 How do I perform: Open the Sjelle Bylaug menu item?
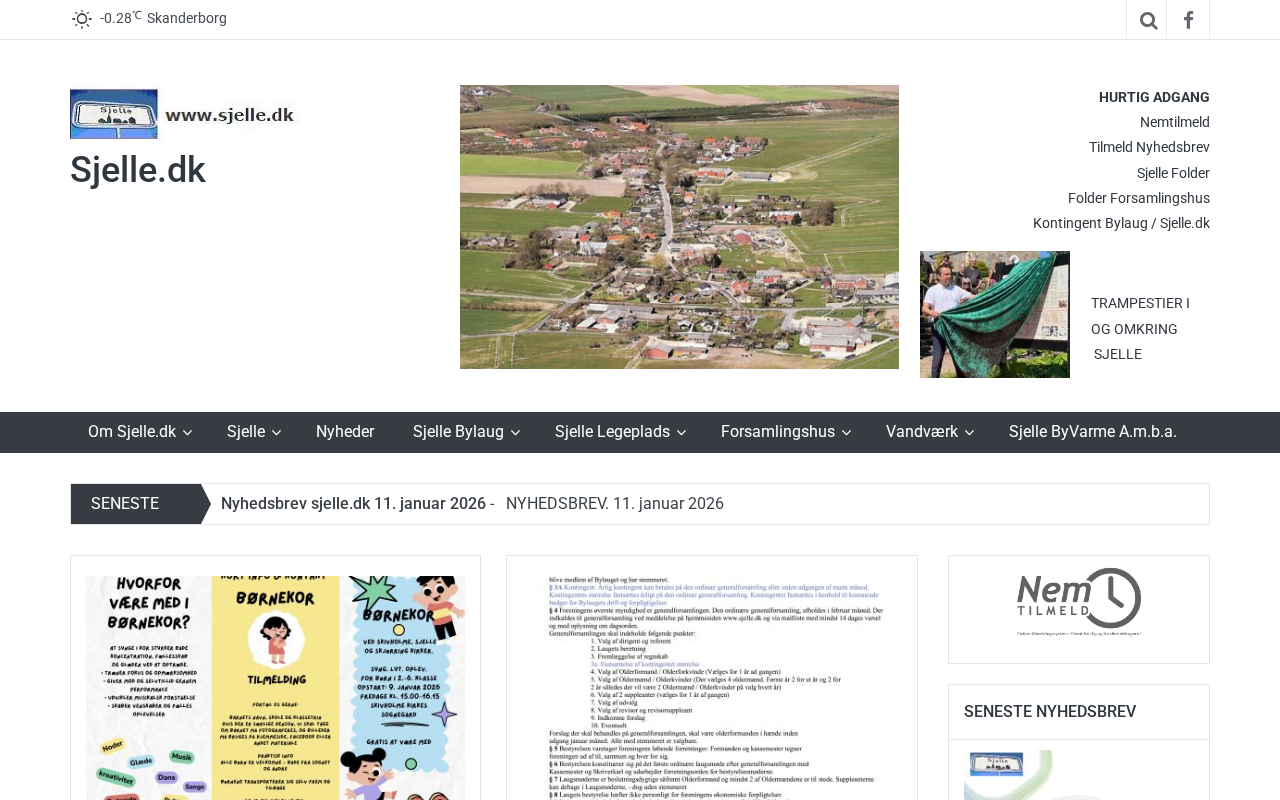[x=458, y=432]
